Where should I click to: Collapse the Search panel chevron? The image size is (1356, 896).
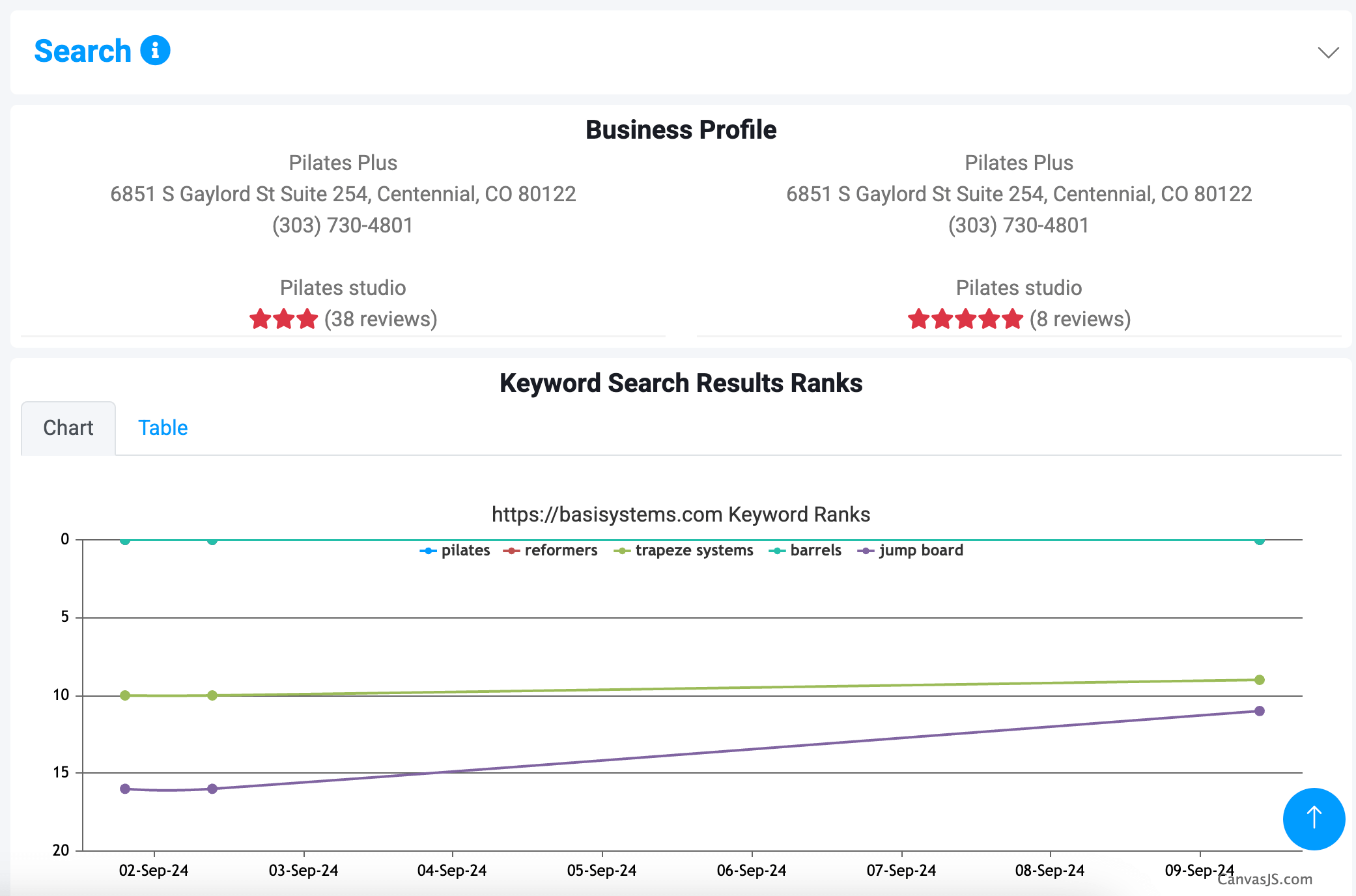coord(1328,52)
